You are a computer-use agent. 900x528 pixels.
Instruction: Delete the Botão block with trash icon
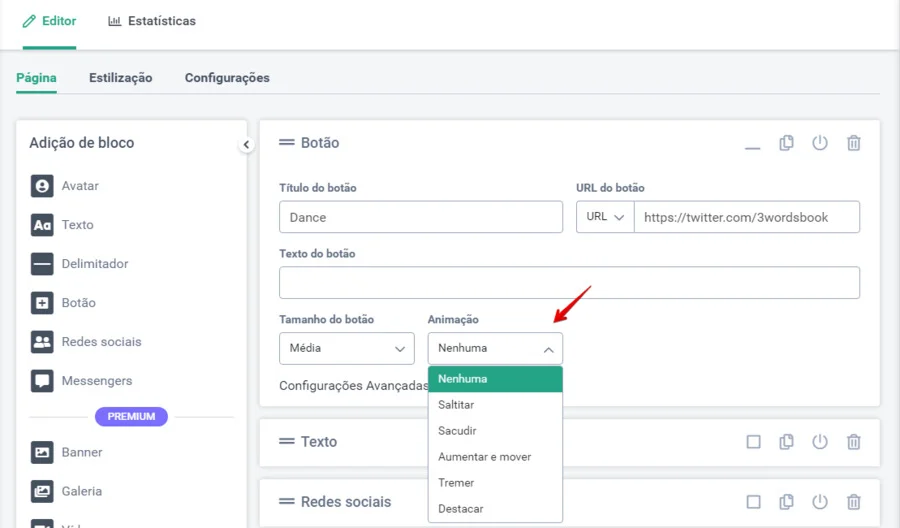pyautogui.click(x=853, y=143)
